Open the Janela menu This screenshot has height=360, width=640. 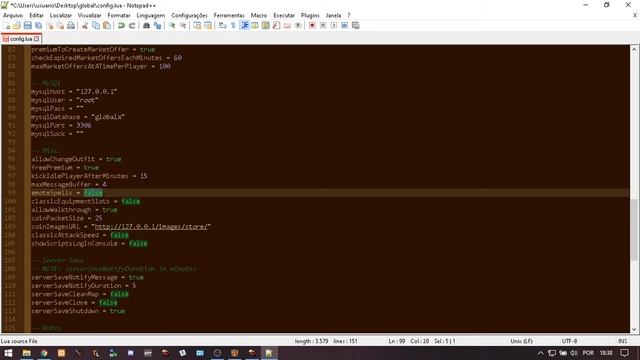333,15
